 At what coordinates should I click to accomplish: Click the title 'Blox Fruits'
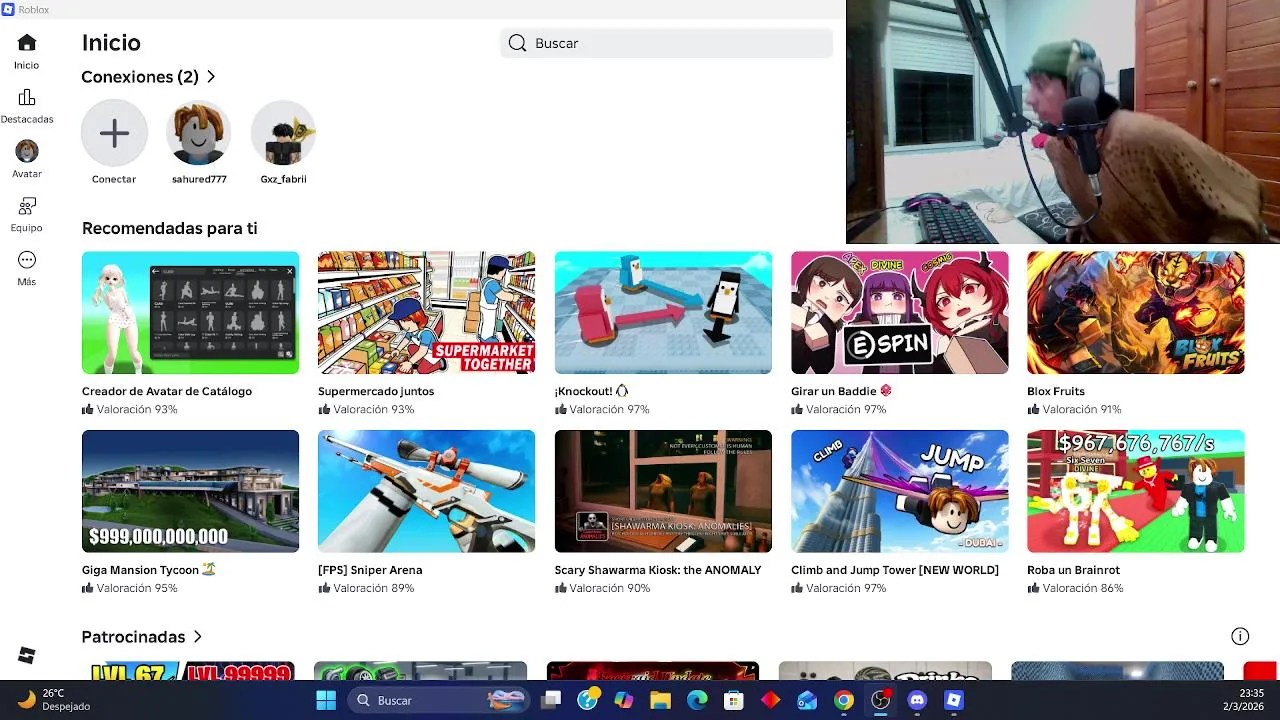(x=1056, y=391)
